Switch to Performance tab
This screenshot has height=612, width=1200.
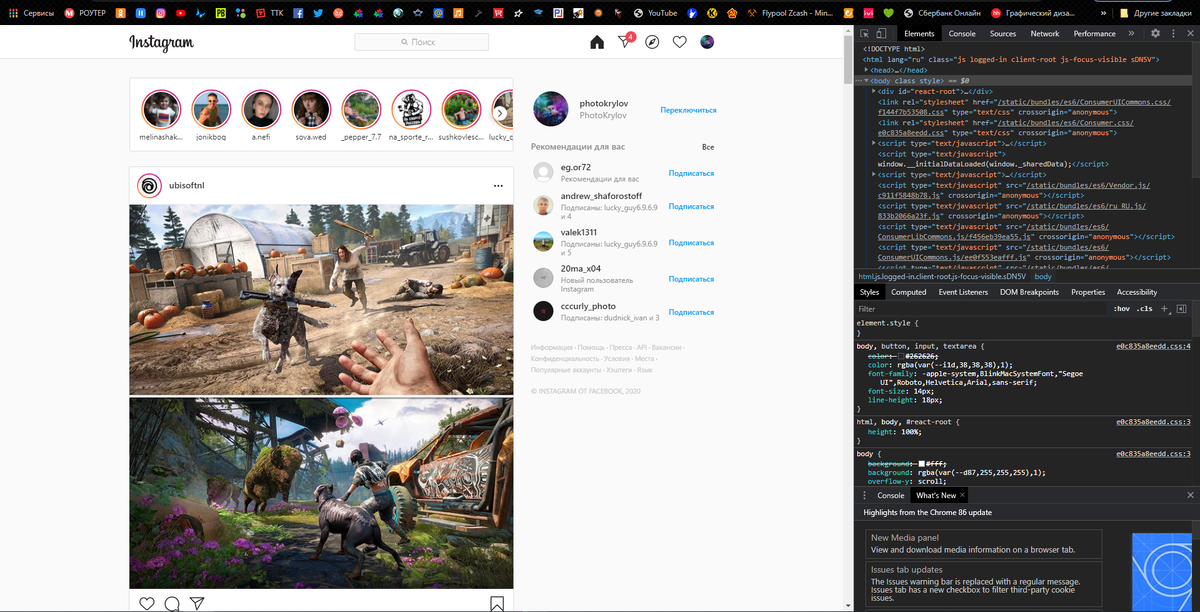pos(1095,33)
